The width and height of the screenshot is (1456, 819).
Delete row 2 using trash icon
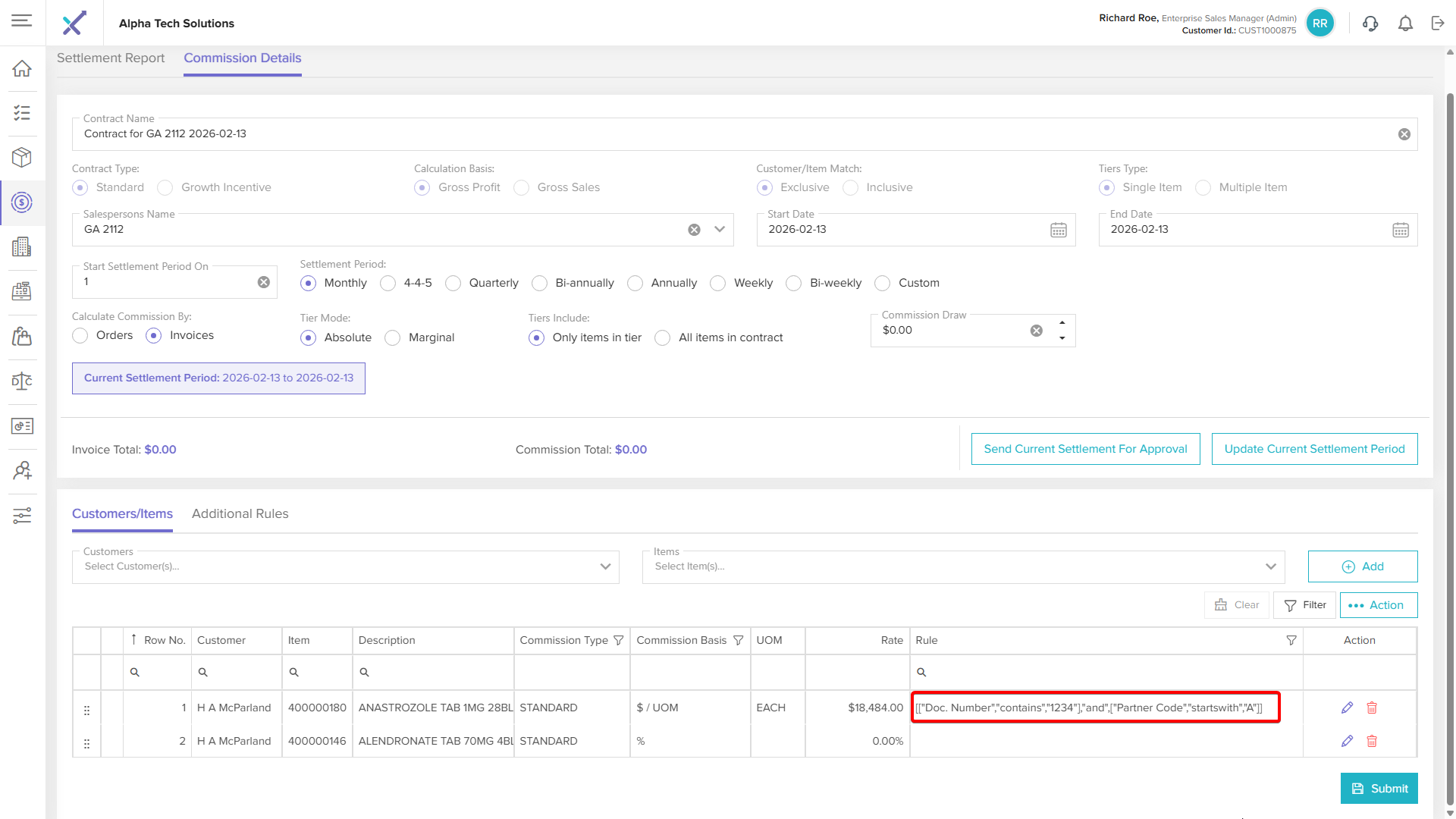coord(1372,741)
